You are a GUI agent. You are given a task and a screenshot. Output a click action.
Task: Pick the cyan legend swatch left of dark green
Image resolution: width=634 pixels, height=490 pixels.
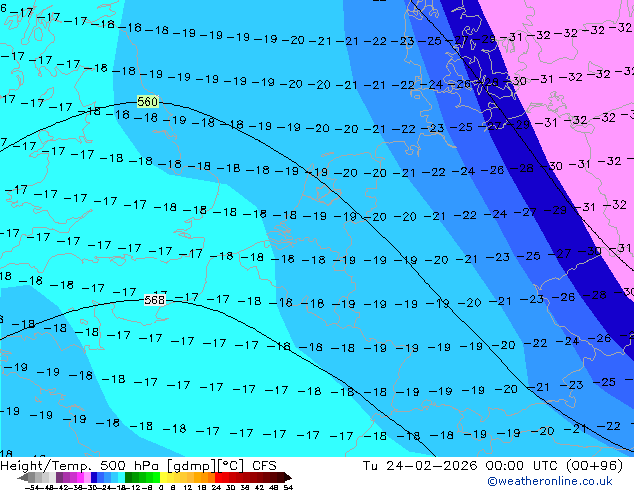121,477
